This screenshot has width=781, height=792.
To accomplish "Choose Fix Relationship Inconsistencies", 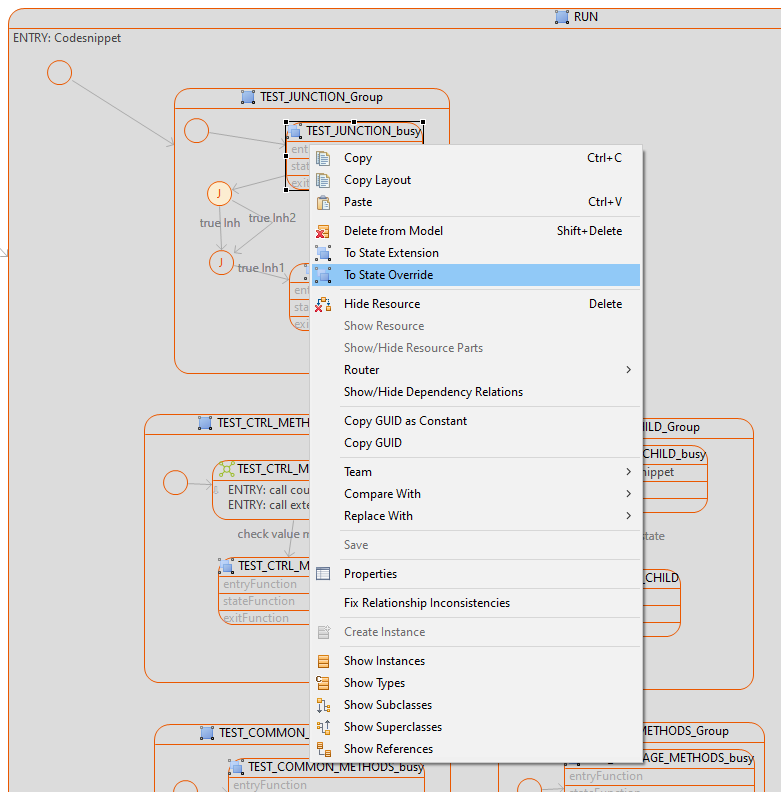I will [x=426, y=603].
